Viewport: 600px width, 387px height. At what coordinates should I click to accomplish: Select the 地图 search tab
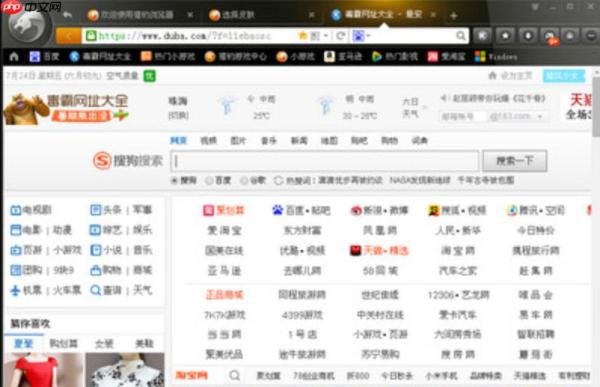[329, 140]
